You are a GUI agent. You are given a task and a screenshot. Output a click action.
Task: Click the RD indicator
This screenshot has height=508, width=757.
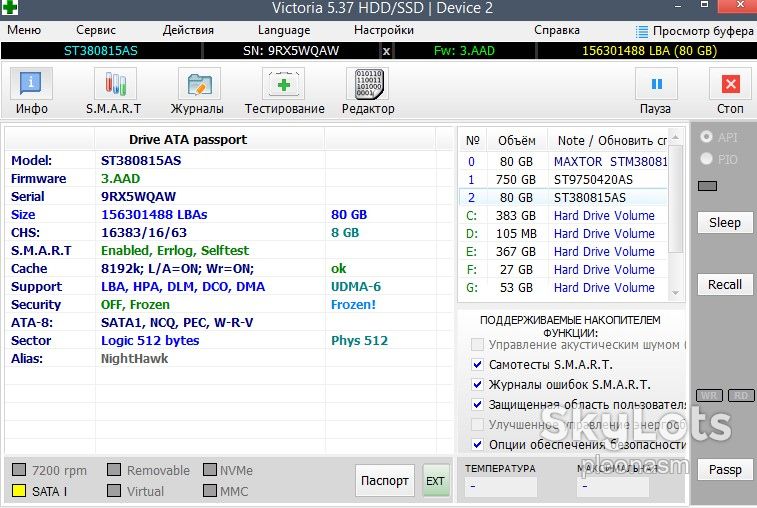click(x=741, y=395)
